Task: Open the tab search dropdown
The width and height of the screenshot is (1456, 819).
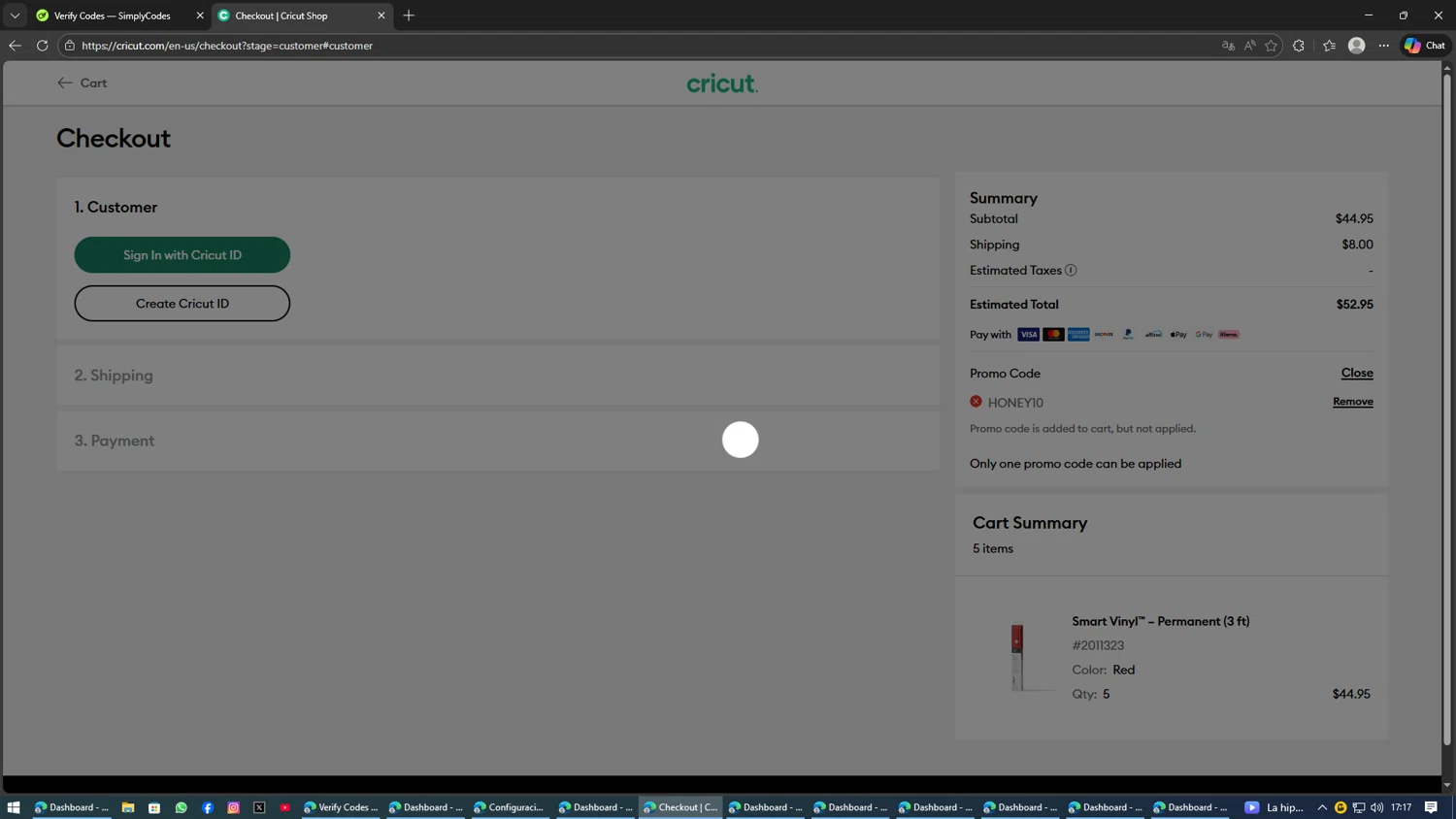Action: tap(15, 16)
